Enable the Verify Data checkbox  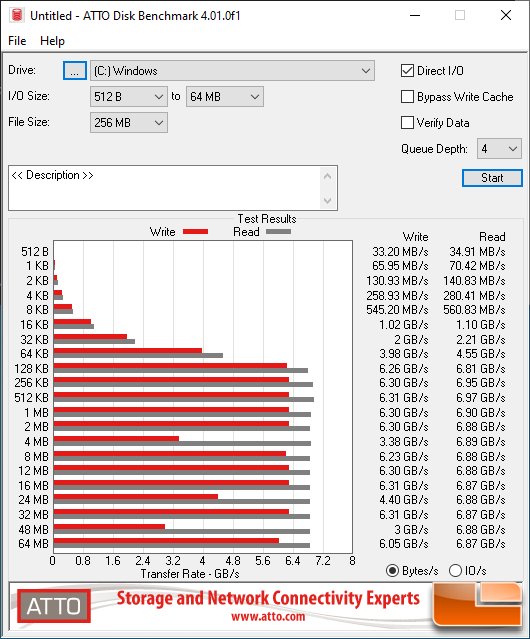pyautogui.click(x=407, y=123)
